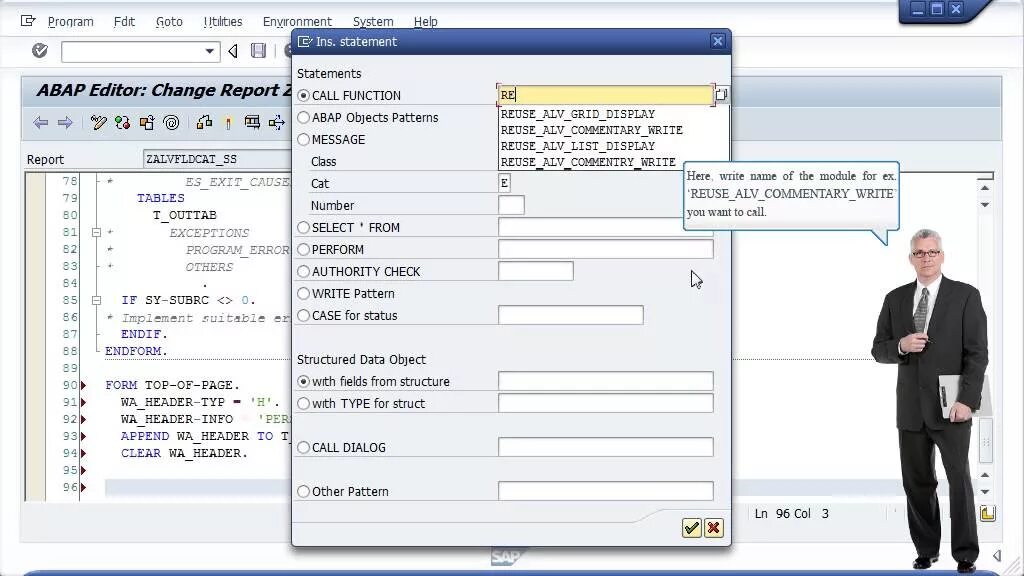Image resolution: width=1024 pixels, height=576 pixels.
Task: Choose REUSE_ALV_COMMENTARY_WRITE from the suggestion list
Action: point(591,130)
